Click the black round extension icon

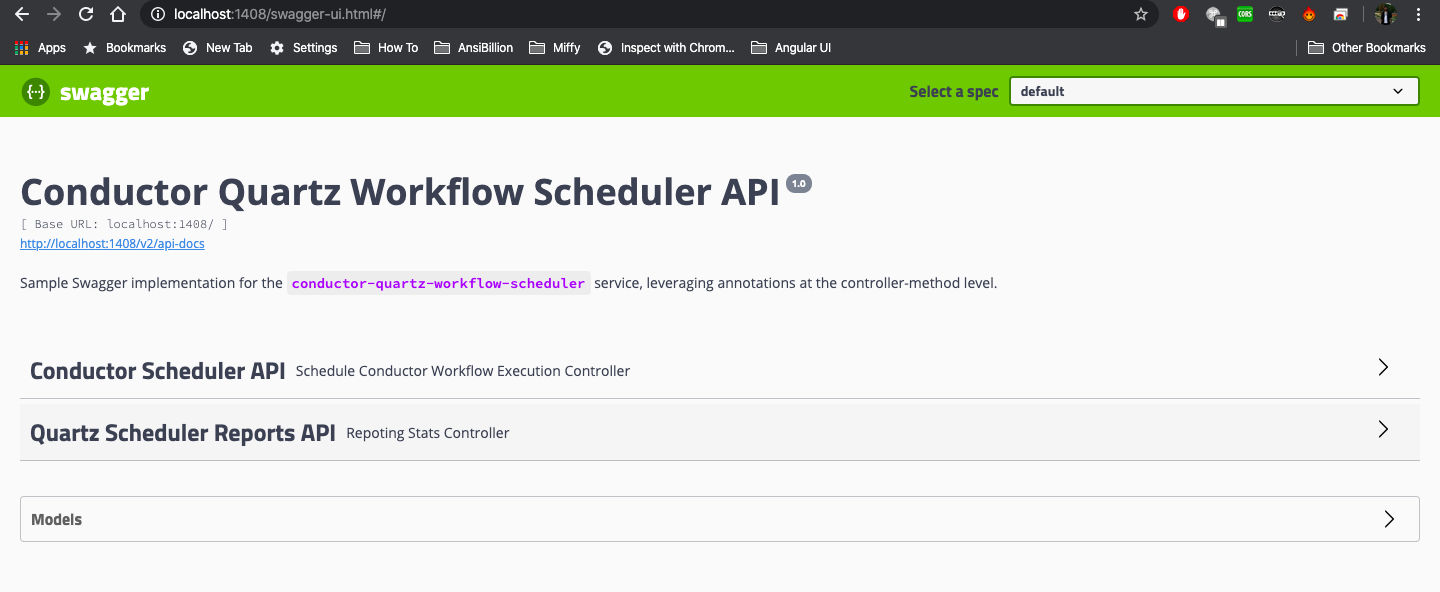click(1277, 14)
